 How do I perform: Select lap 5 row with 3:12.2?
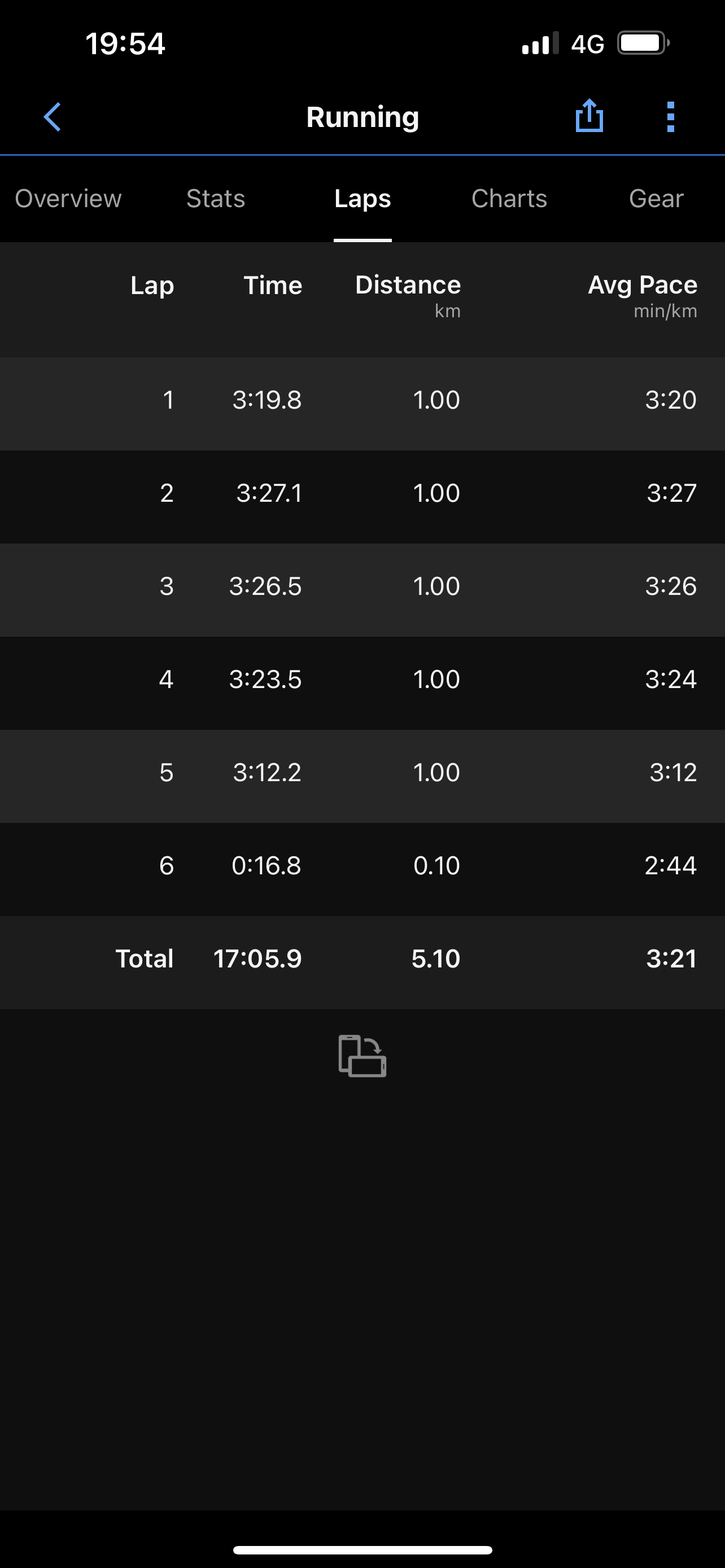pos(362,773)
